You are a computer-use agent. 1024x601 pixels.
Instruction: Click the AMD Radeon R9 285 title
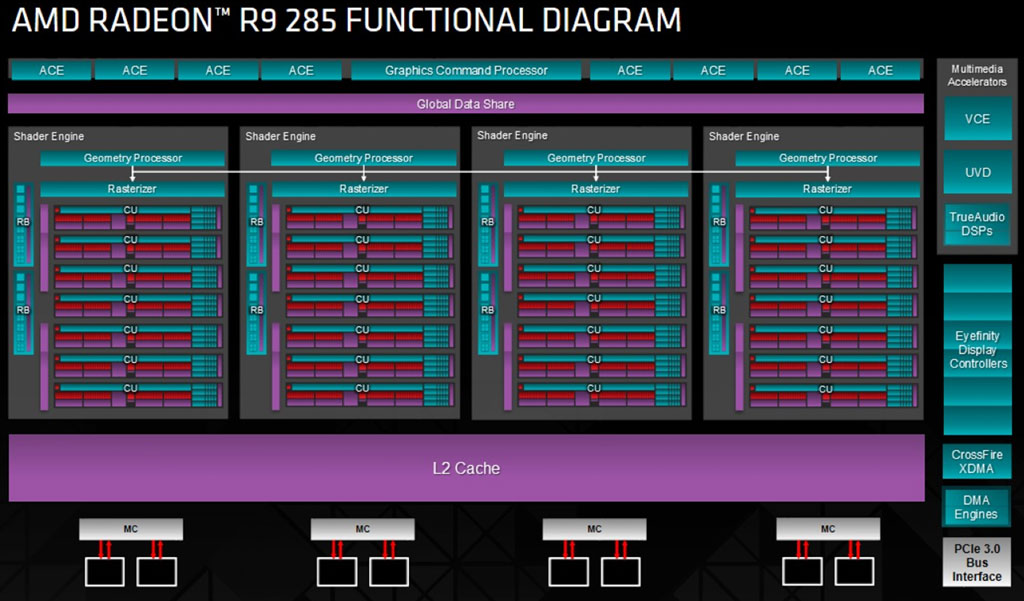click(x=346, y=20)
